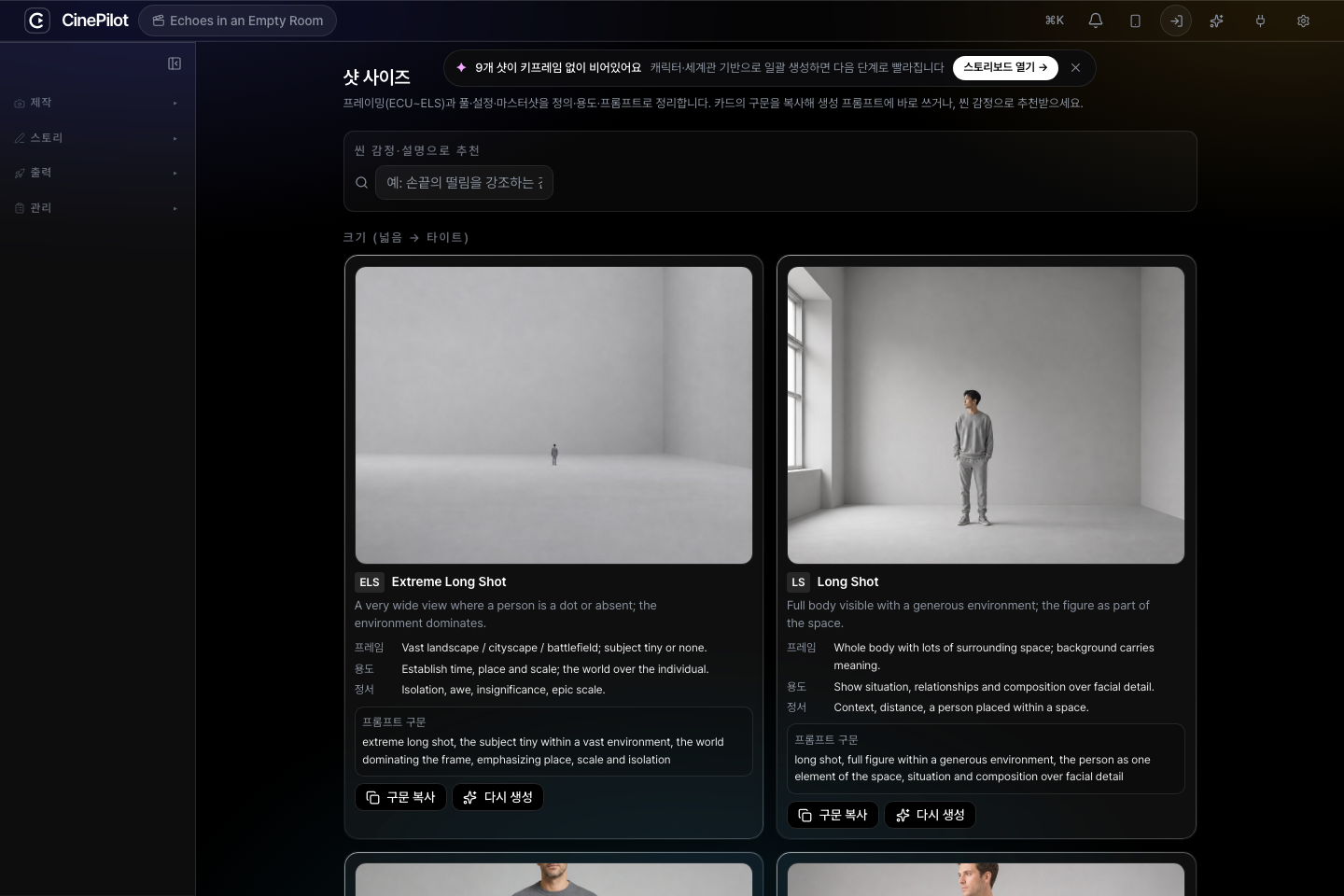Click the 관리 clipboard icon

coord(20,208)
